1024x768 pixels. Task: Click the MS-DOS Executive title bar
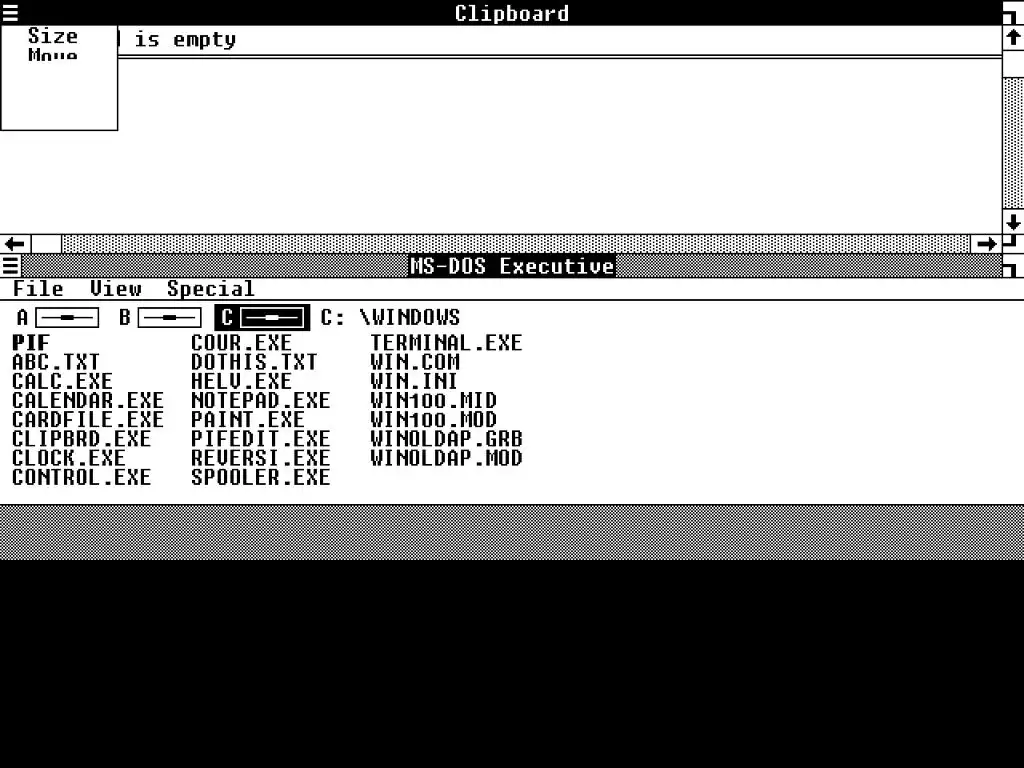[512, 266]
